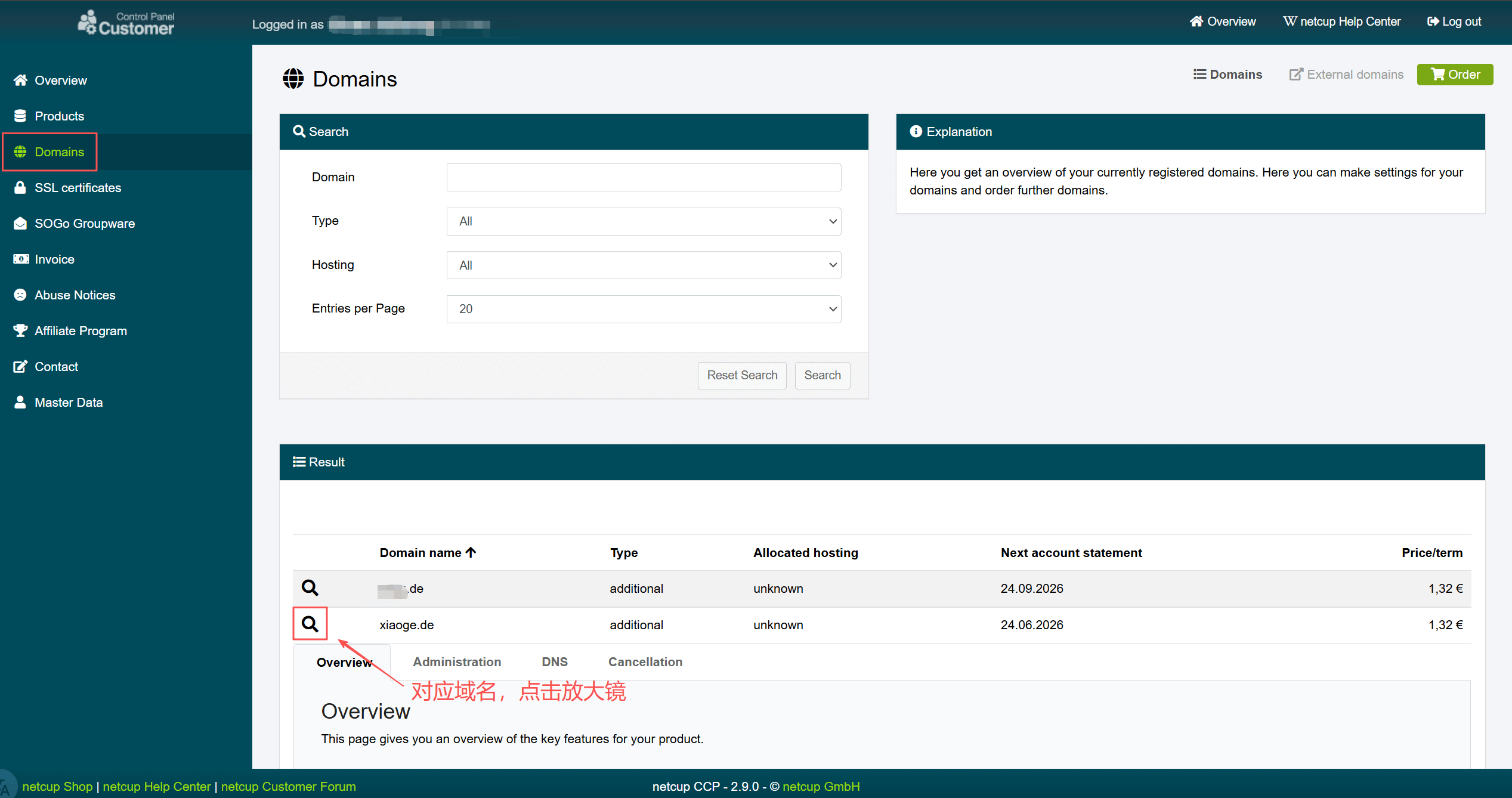Open Master Data in the sidebar
This screenshot has width=1512, height=798.
point(69,403)
